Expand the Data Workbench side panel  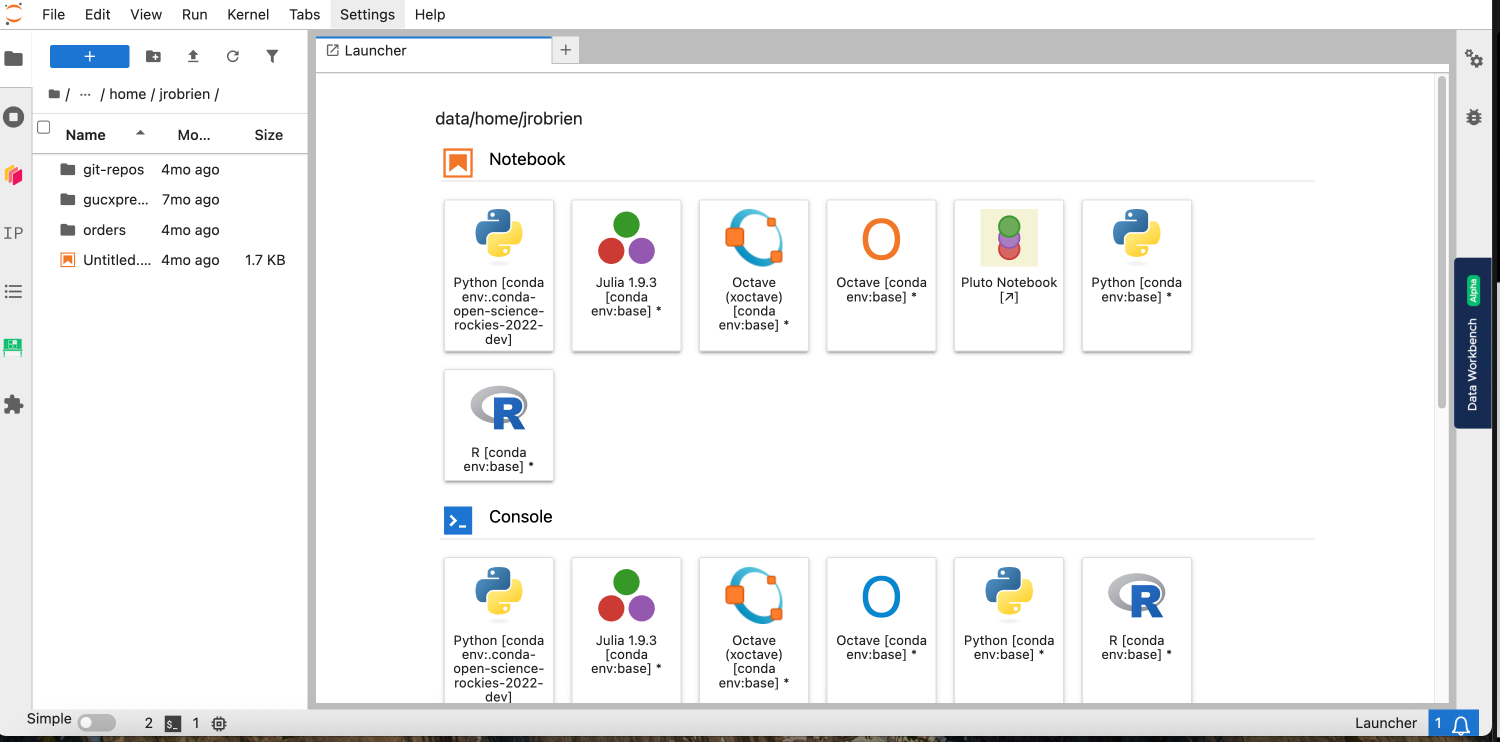click(x=1472, y=345)
